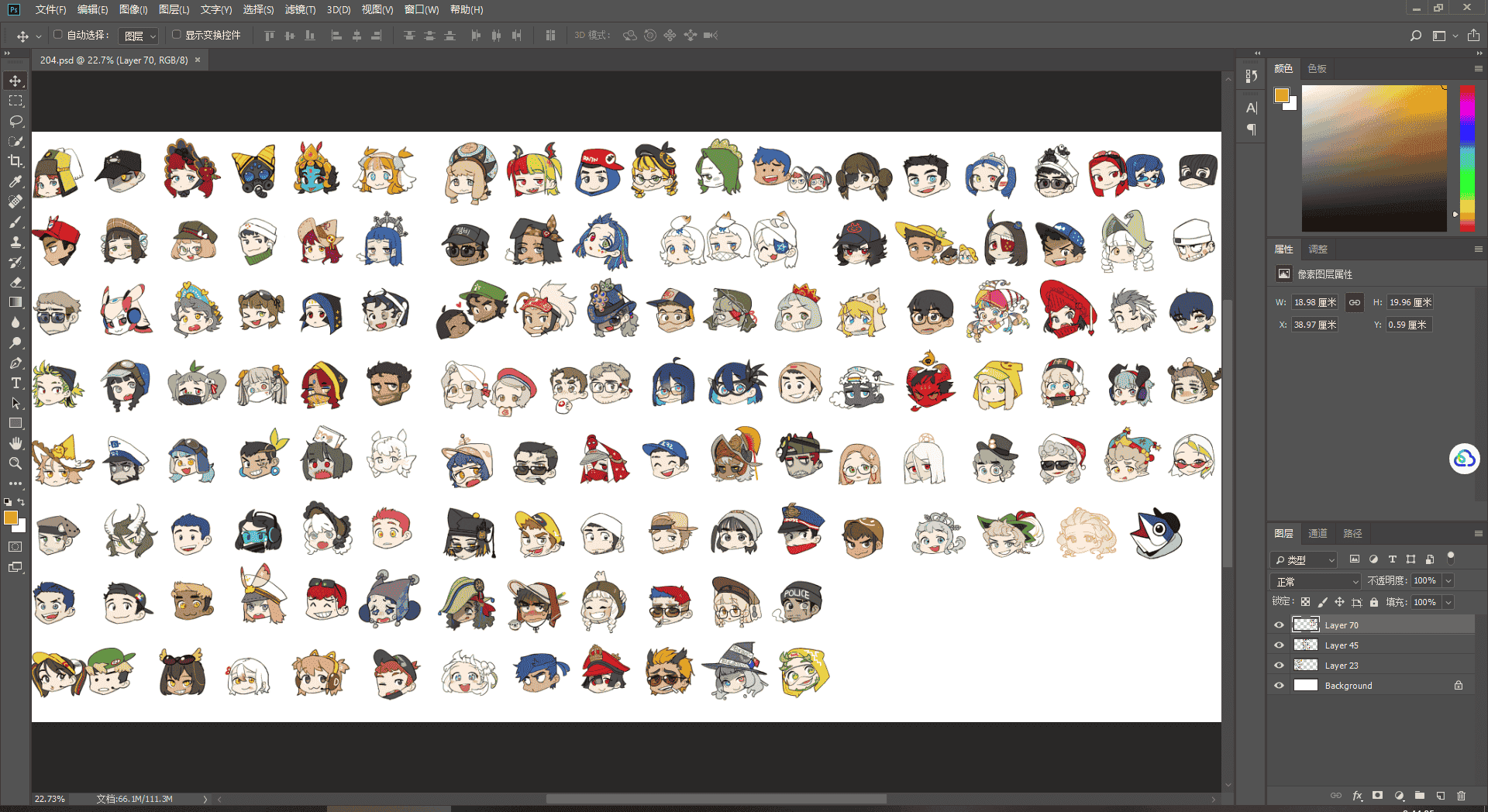1488x812 pixels.
Task: Open the layers panel options menu
Action: 1478,534
